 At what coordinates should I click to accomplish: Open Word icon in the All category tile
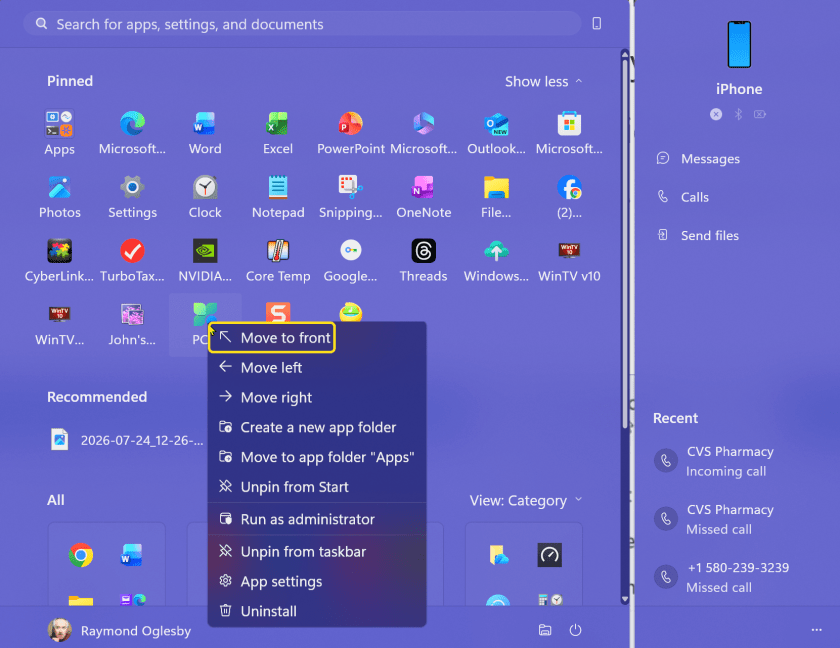point(131,555)
